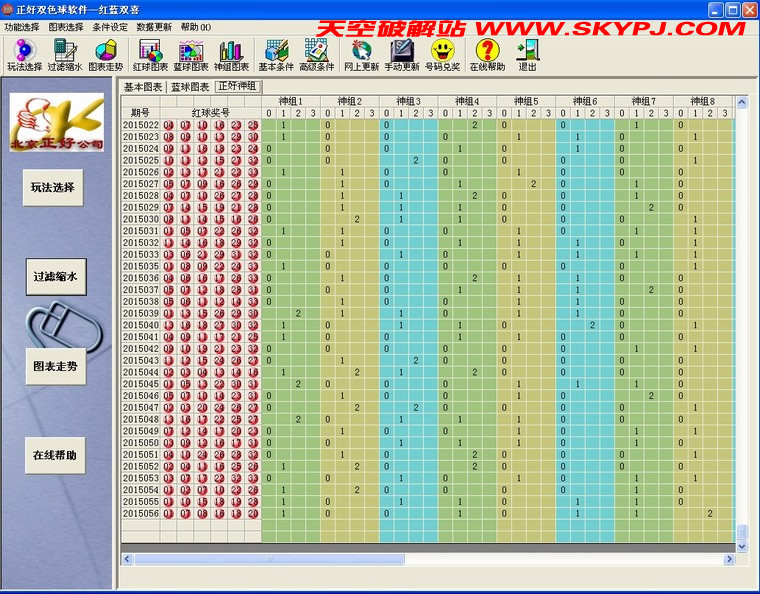Open the 在线帮助 toolbar question icon
The image size is (760, 594).
[x=487, y=55]
